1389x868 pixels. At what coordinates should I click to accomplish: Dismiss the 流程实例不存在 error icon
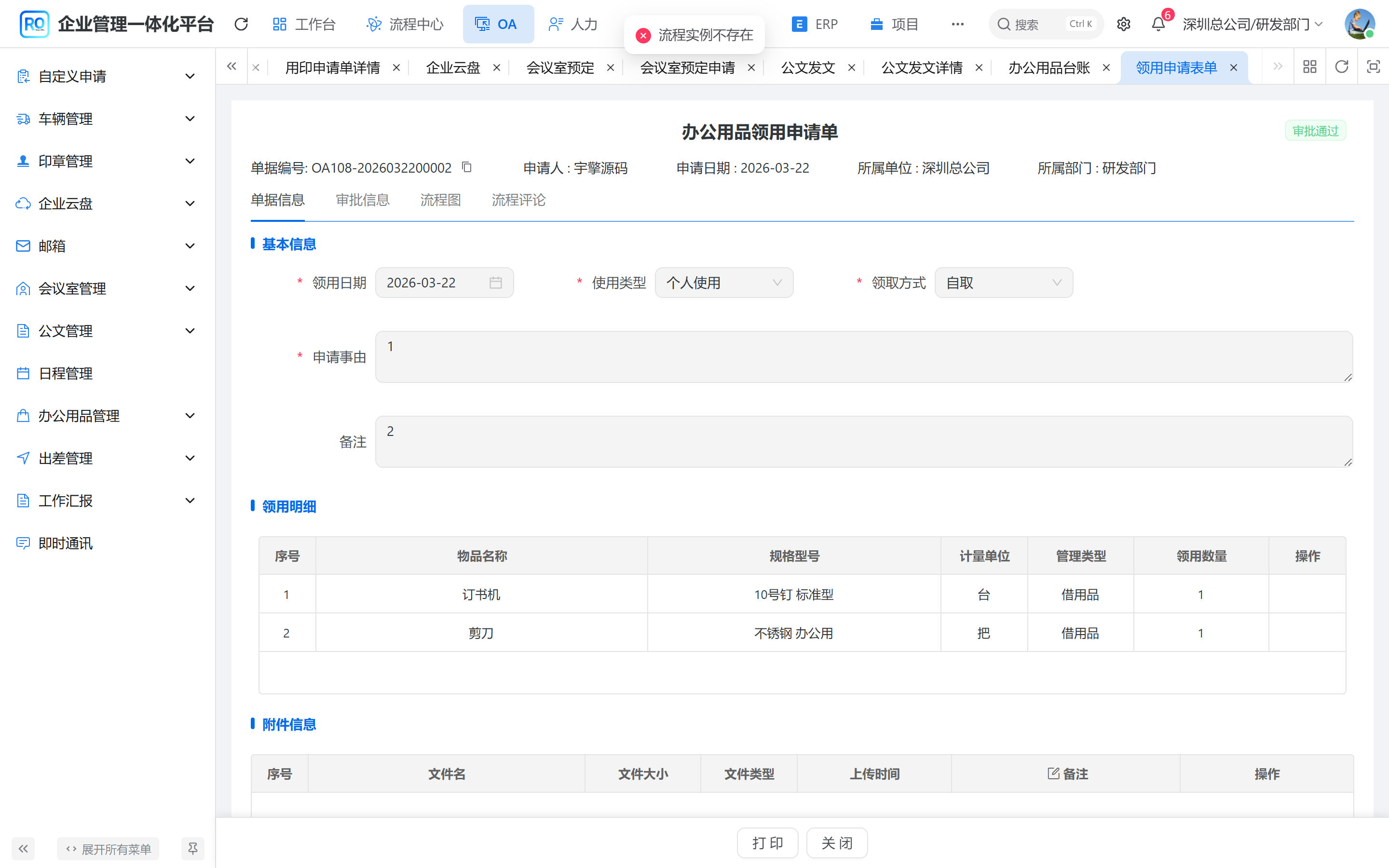643,35
